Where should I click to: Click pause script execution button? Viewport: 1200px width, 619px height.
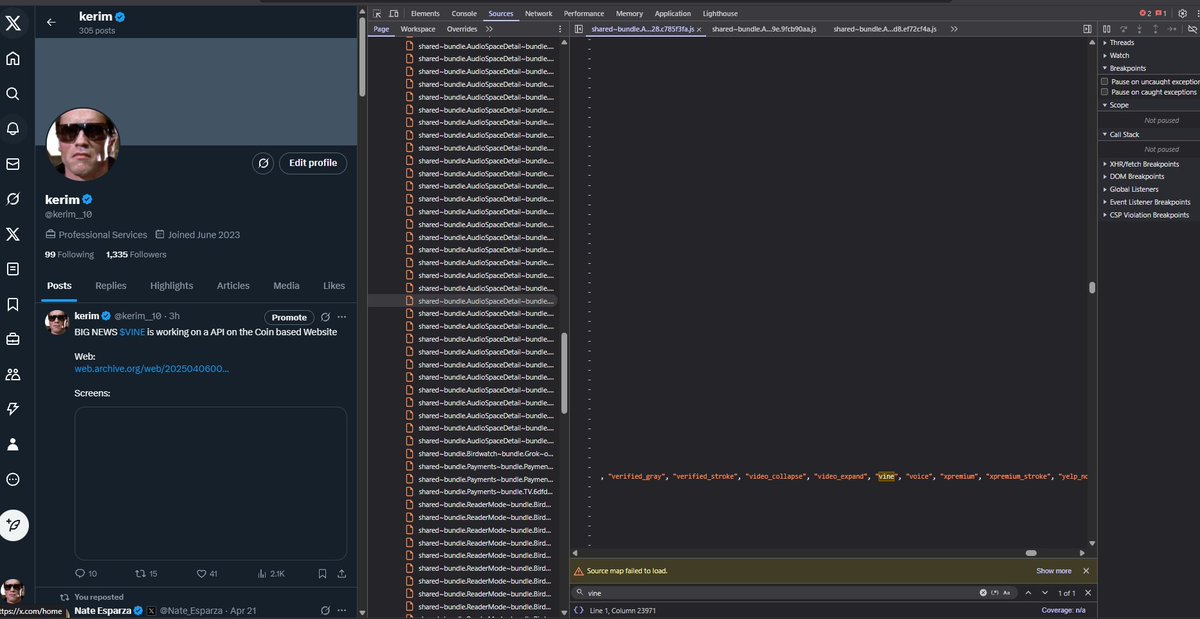(x=1106, y=29)
